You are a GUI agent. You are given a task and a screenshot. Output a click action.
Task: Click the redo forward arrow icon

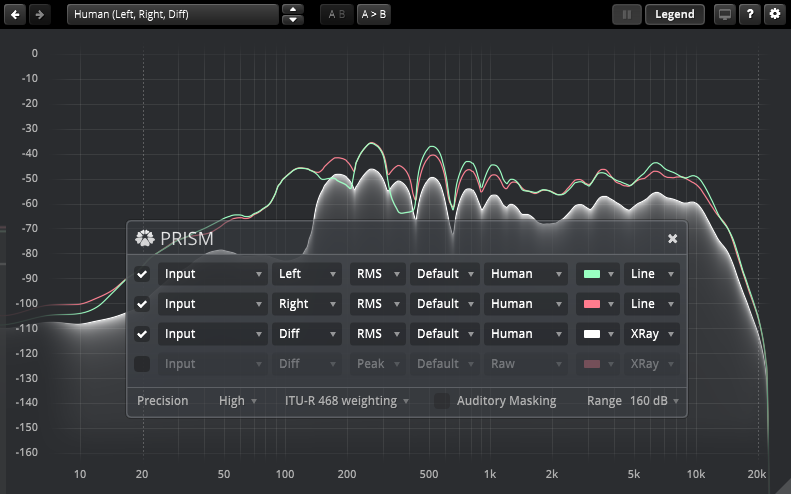click(38, 14)
